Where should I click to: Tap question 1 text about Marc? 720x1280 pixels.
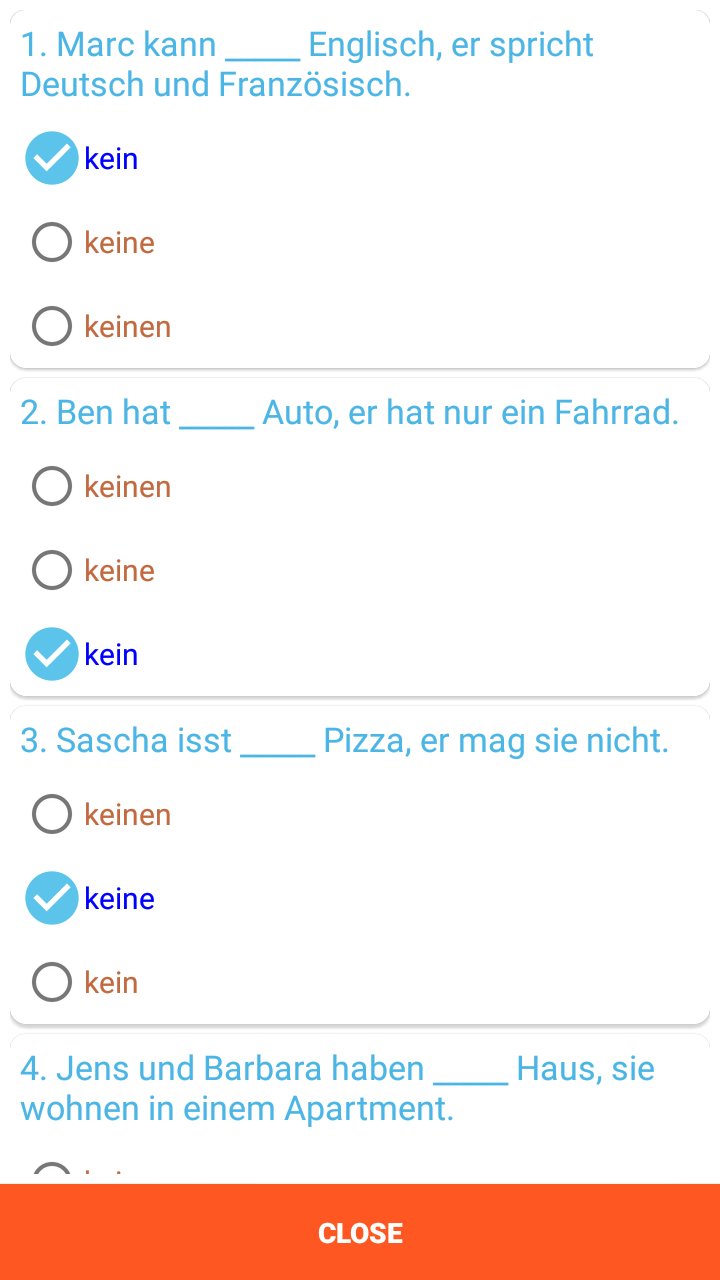click(x=307, y=64)
